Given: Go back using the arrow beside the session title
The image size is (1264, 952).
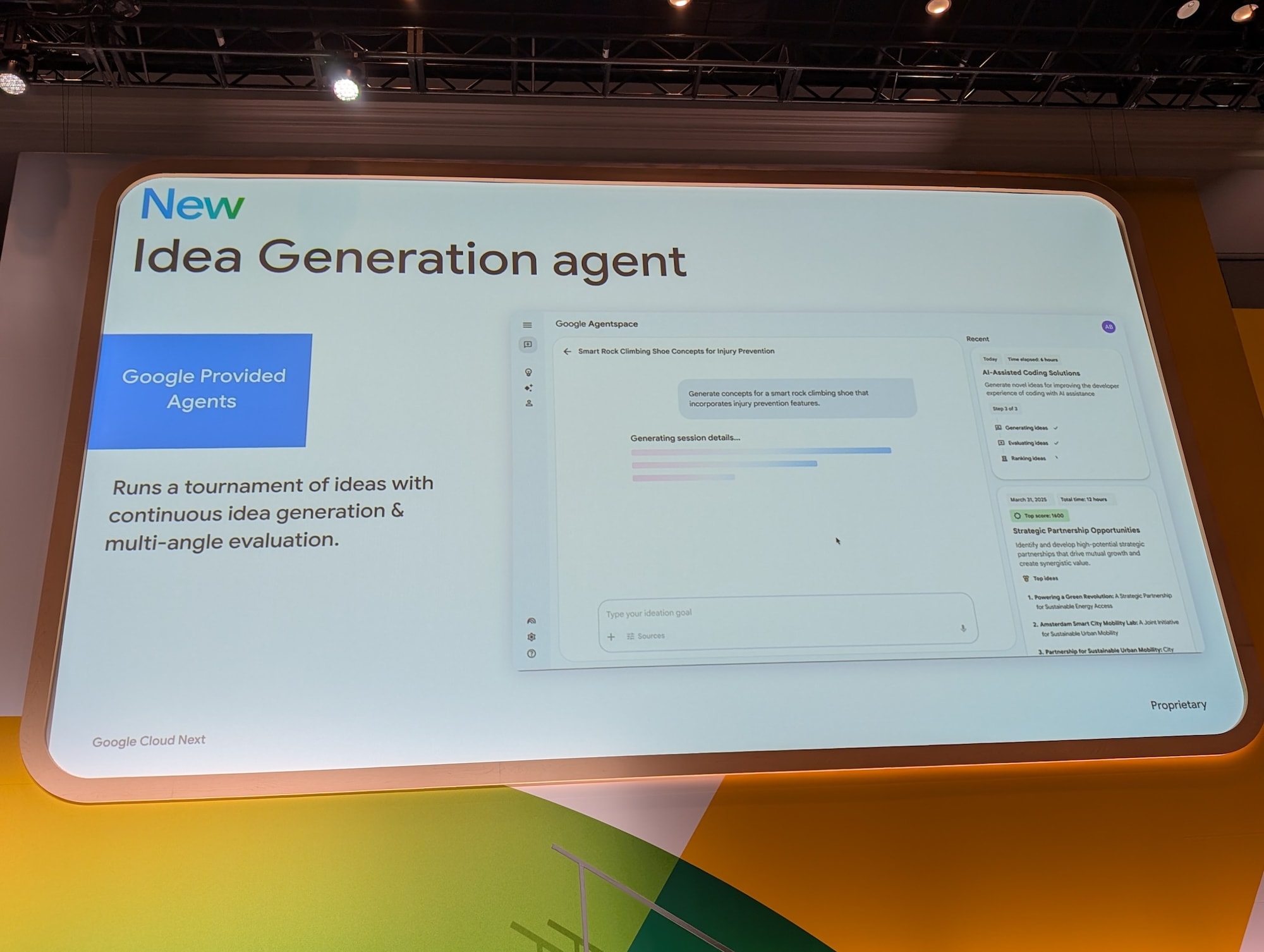Looking at the screenshot, I should coord(567,351).
